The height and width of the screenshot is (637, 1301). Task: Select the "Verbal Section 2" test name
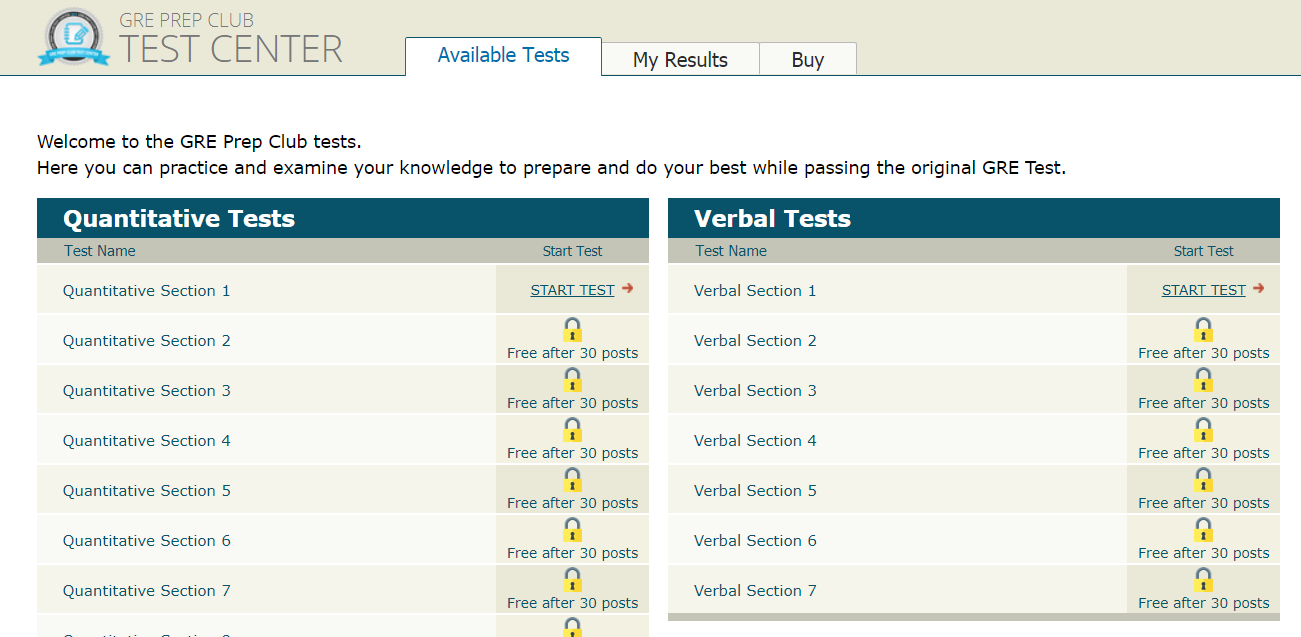(755, 341)
